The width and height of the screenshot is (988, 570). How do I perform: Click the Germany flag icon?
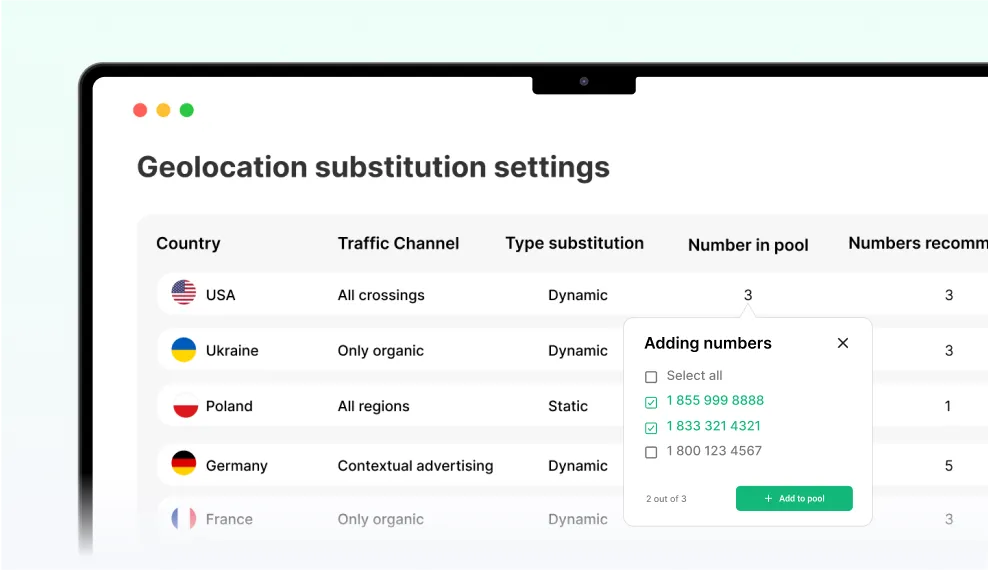point(184,464)
